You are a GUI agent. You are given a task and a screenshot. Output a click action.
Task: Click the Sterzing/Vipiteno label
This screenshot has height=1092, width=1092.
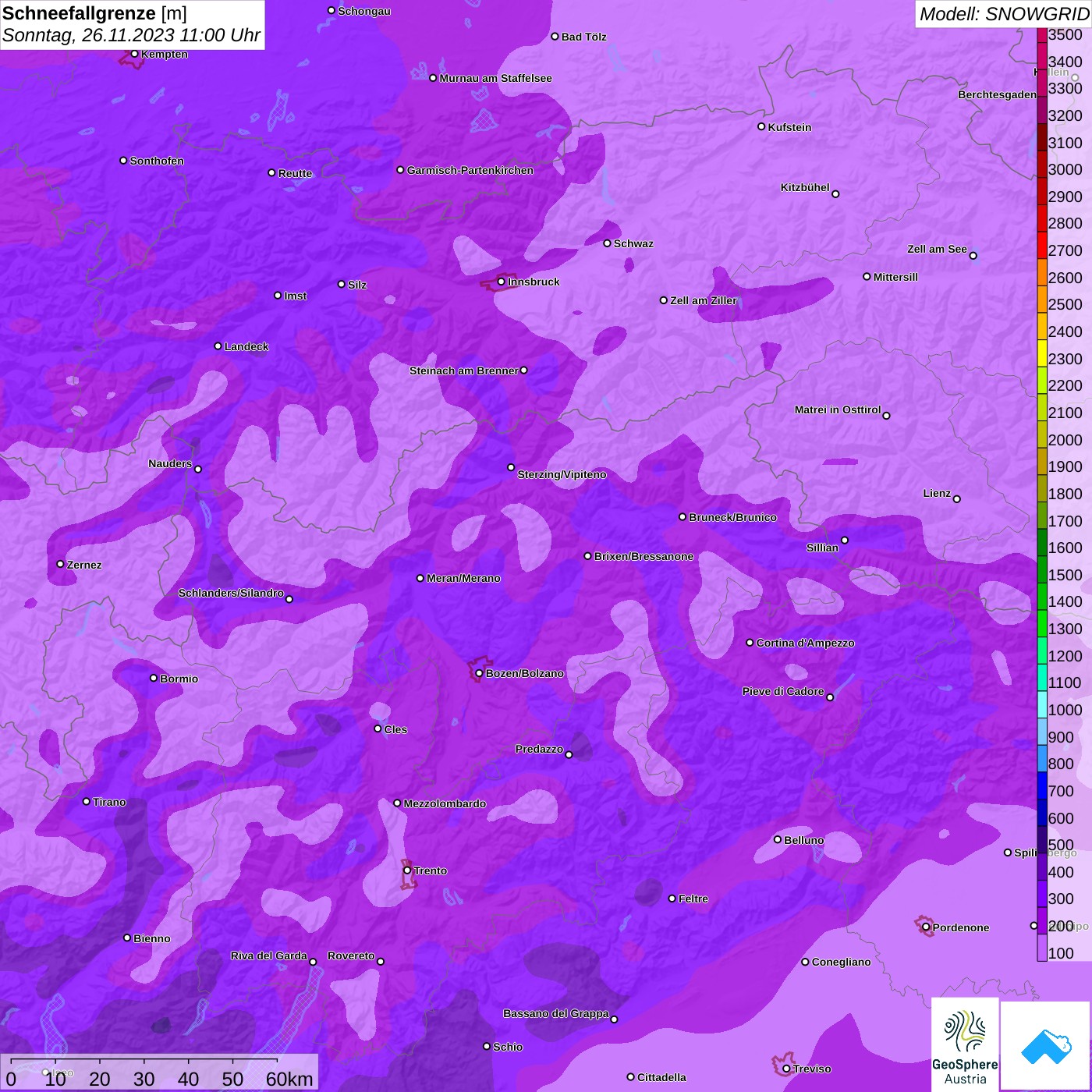562,474
